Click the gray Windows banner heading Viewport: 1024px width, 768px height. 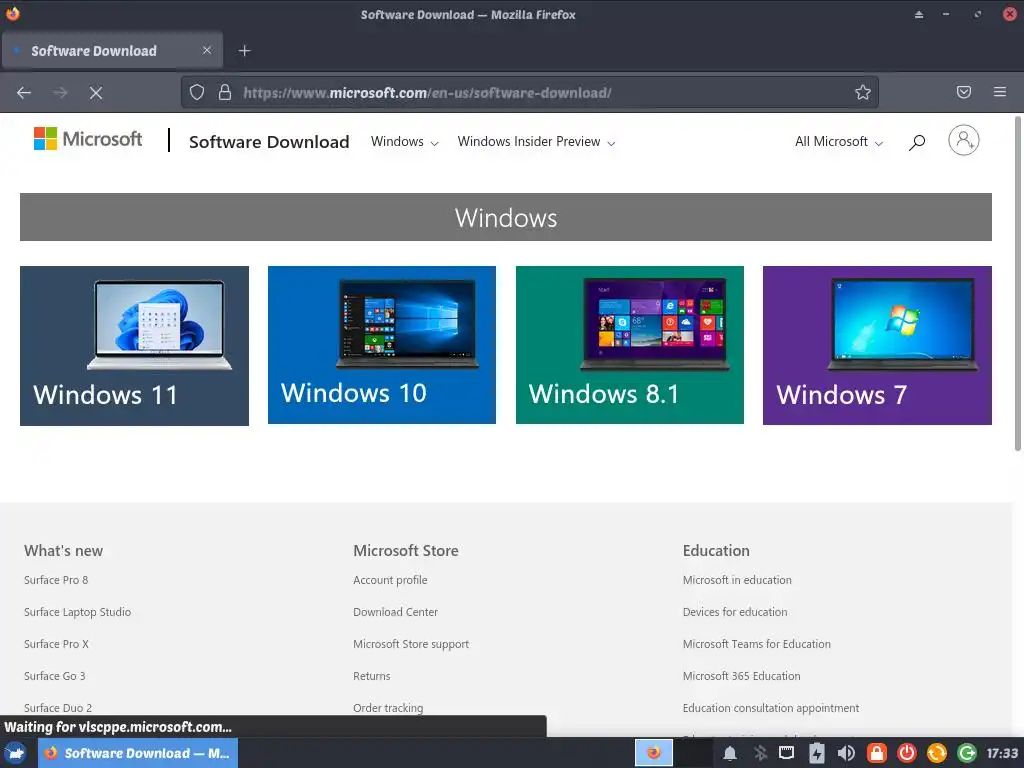point(506,217)
